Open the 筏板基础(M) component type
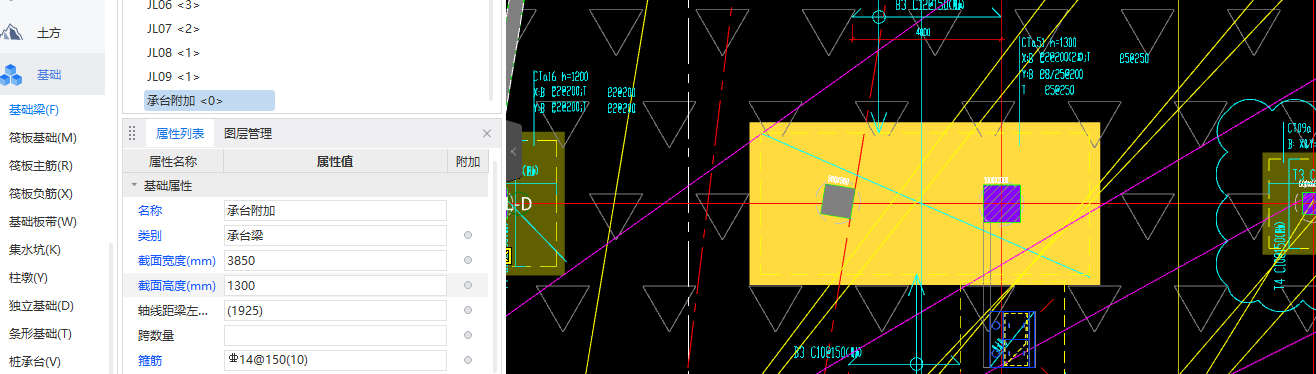The width and height of the screenshot is (1316, 374). (x=43, y=137)
